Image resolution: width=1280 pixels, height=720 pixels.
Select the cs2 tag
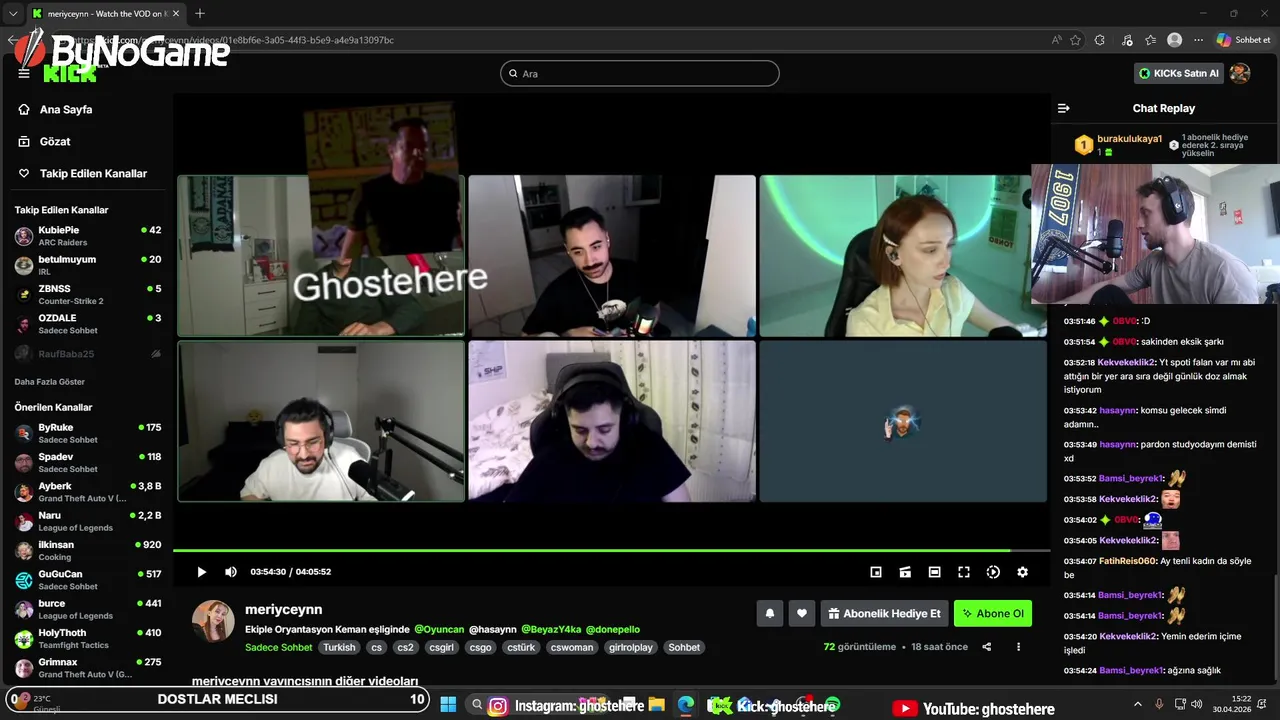tap(405, 647)
